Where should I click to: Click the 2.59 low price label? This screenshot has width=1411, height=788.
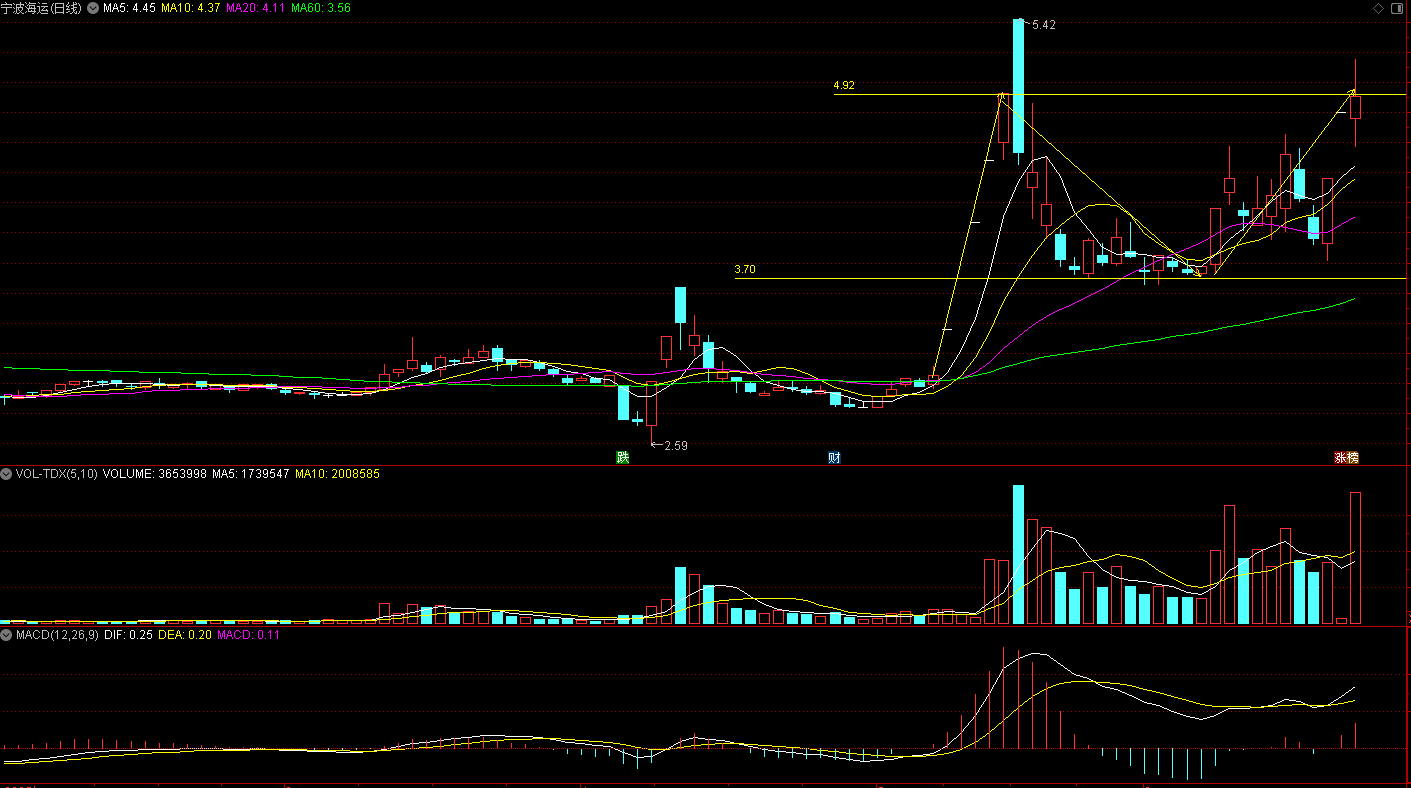[676, 445]
